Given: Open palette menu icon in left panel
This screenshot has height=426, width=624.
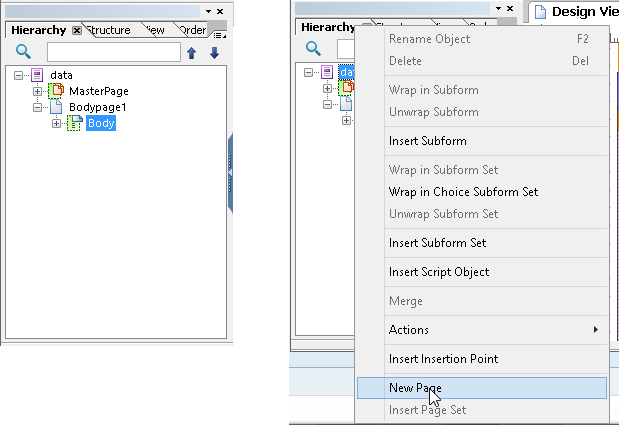Looking at the screenshot, I should click(x=219, y=35).
